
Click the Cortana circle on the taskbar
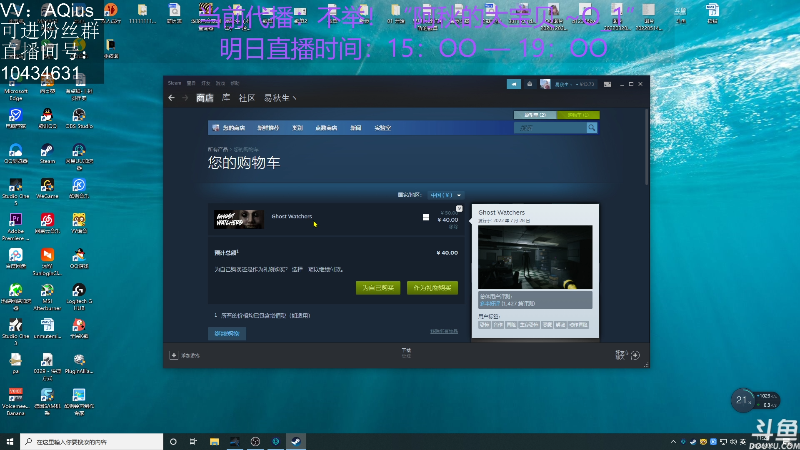click(173, 441)
